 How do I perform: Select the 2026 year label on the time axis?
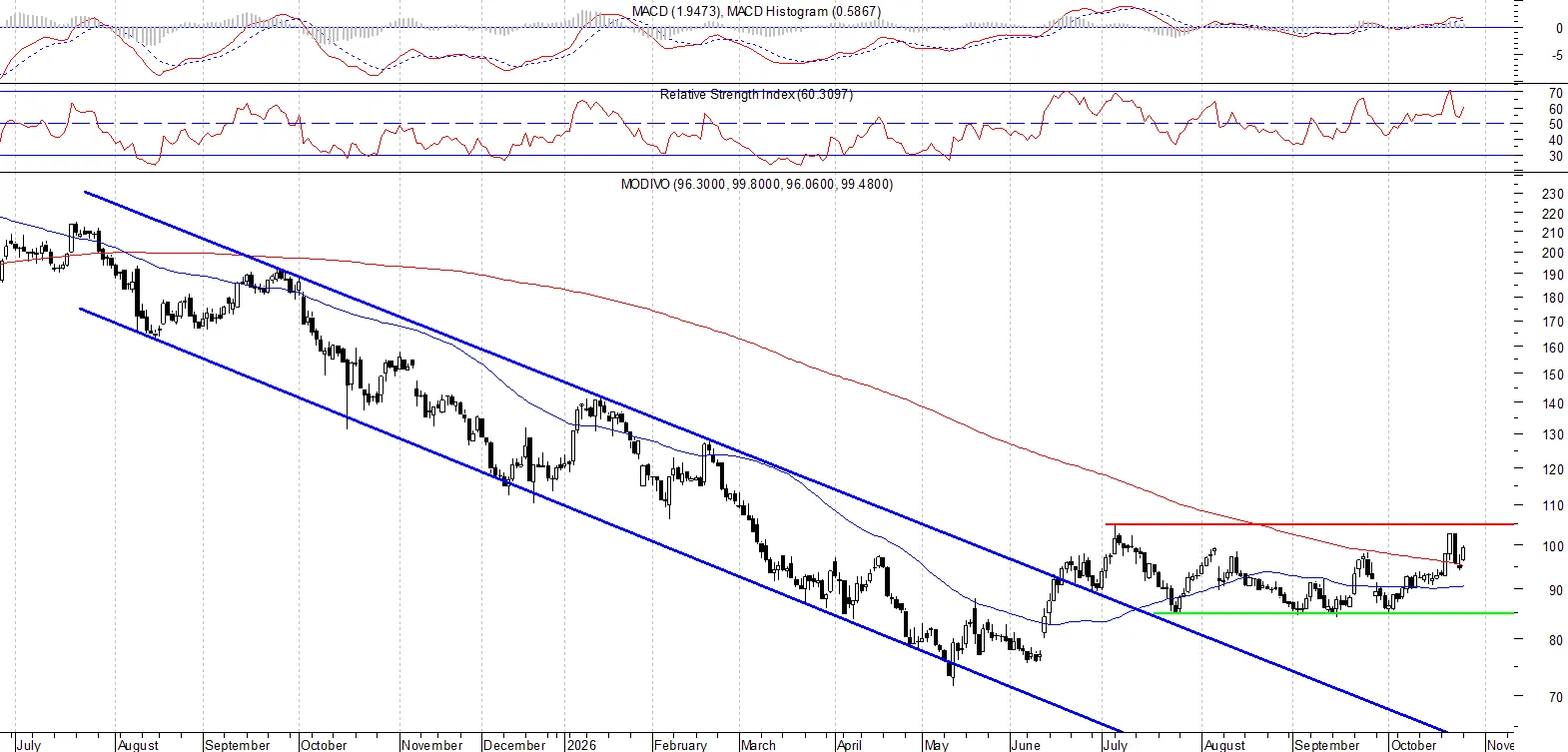581,745
